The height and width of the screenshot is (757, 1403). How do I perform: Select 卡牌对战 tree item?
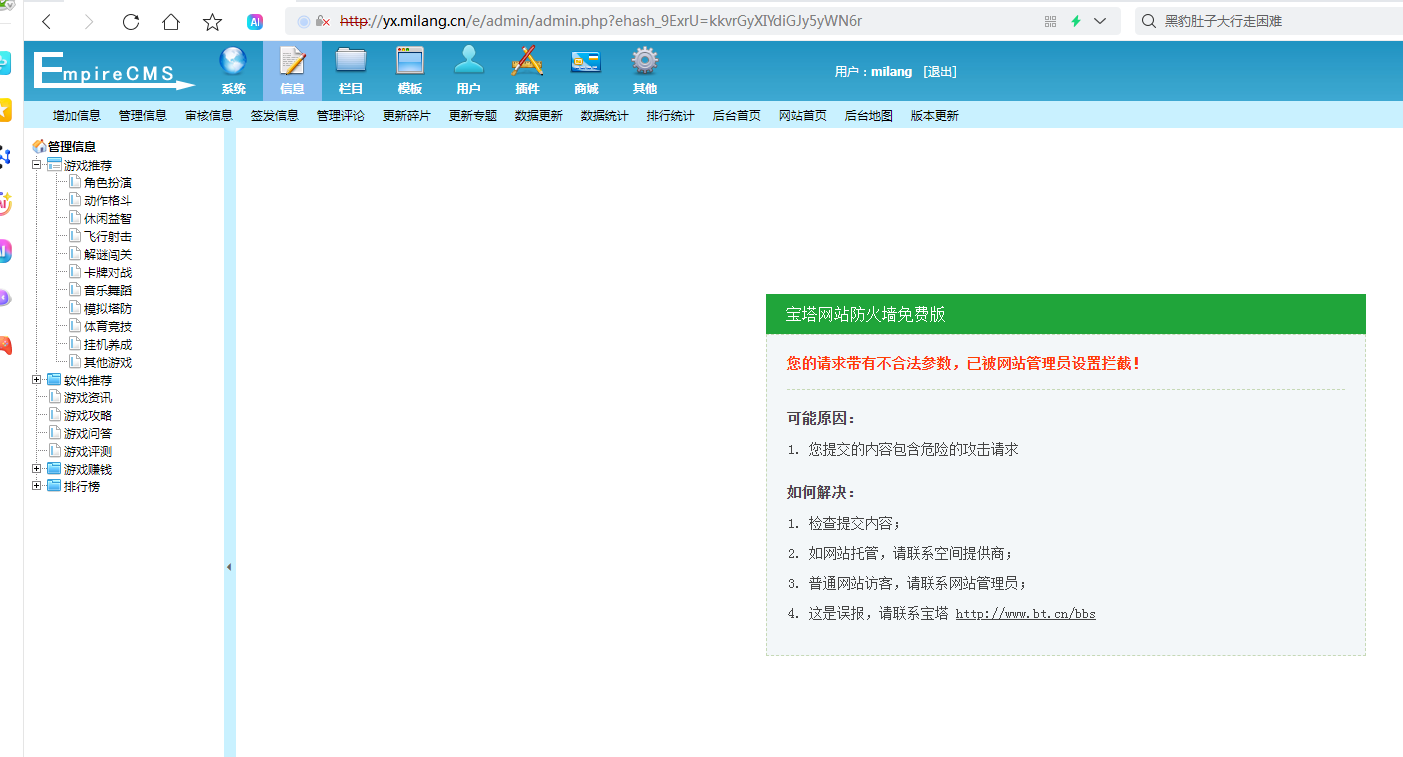pyautogui.click(x=108, y=273)
